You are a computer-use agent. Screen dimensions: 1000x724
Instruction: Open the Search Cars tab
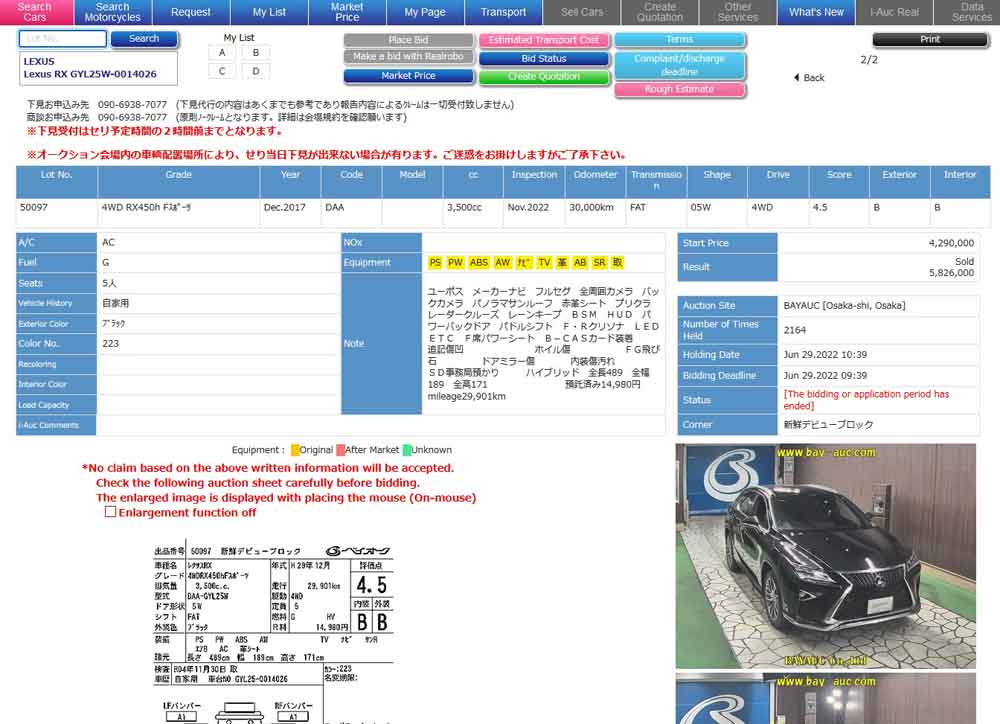coord(36,12)
